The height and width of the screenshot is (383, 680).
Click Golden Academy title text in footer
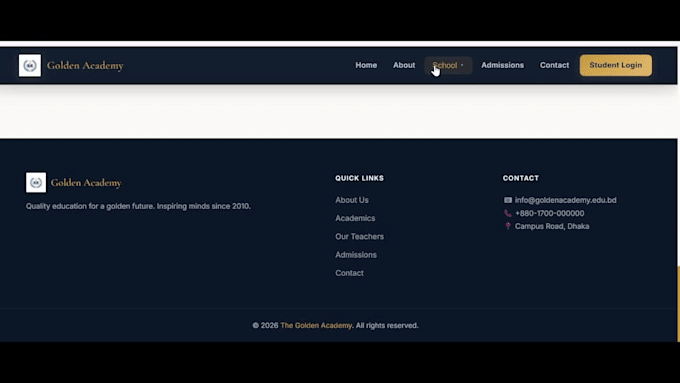(86, 183)
